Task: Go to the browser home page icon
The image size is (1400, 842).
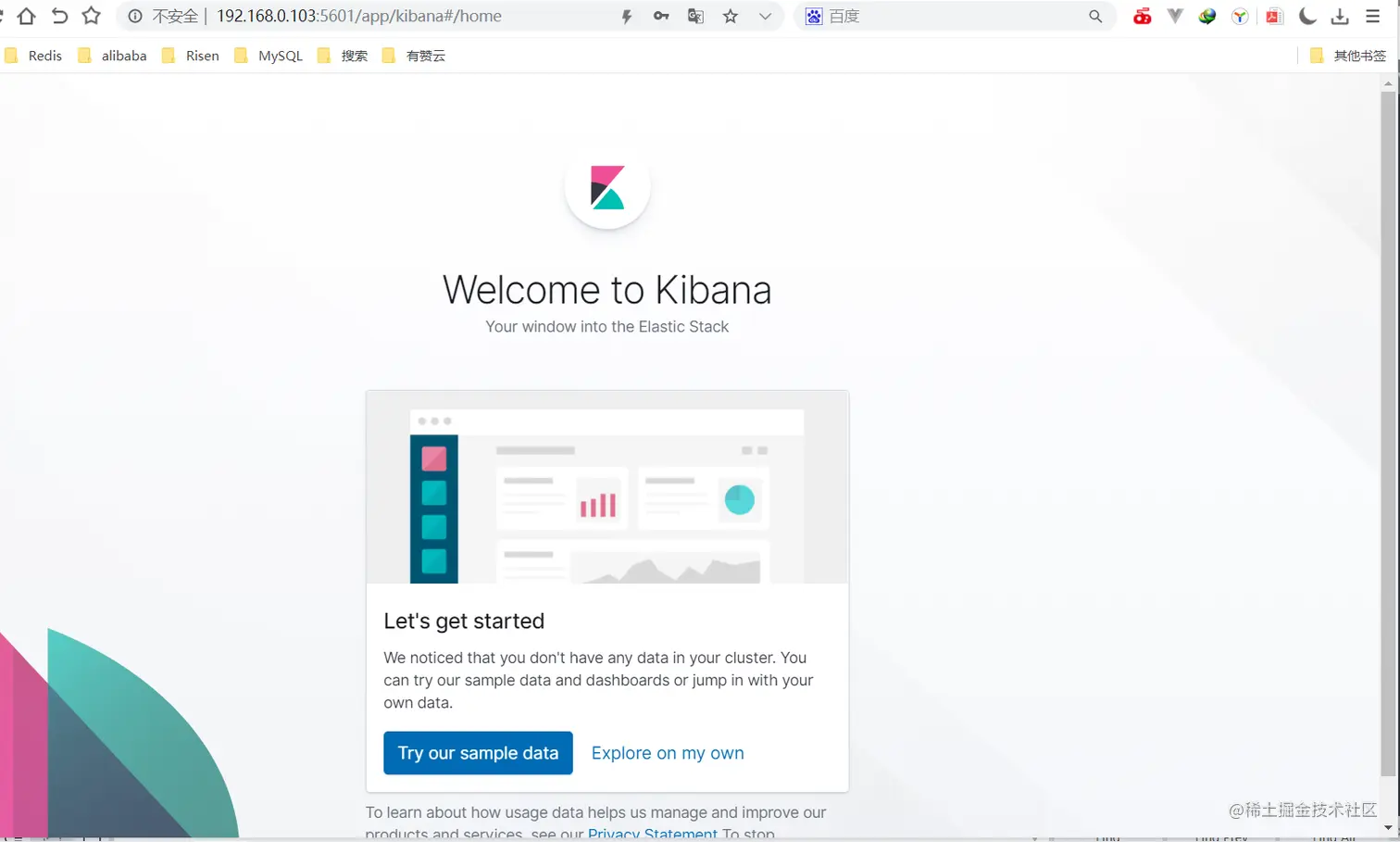Action: 27,16
